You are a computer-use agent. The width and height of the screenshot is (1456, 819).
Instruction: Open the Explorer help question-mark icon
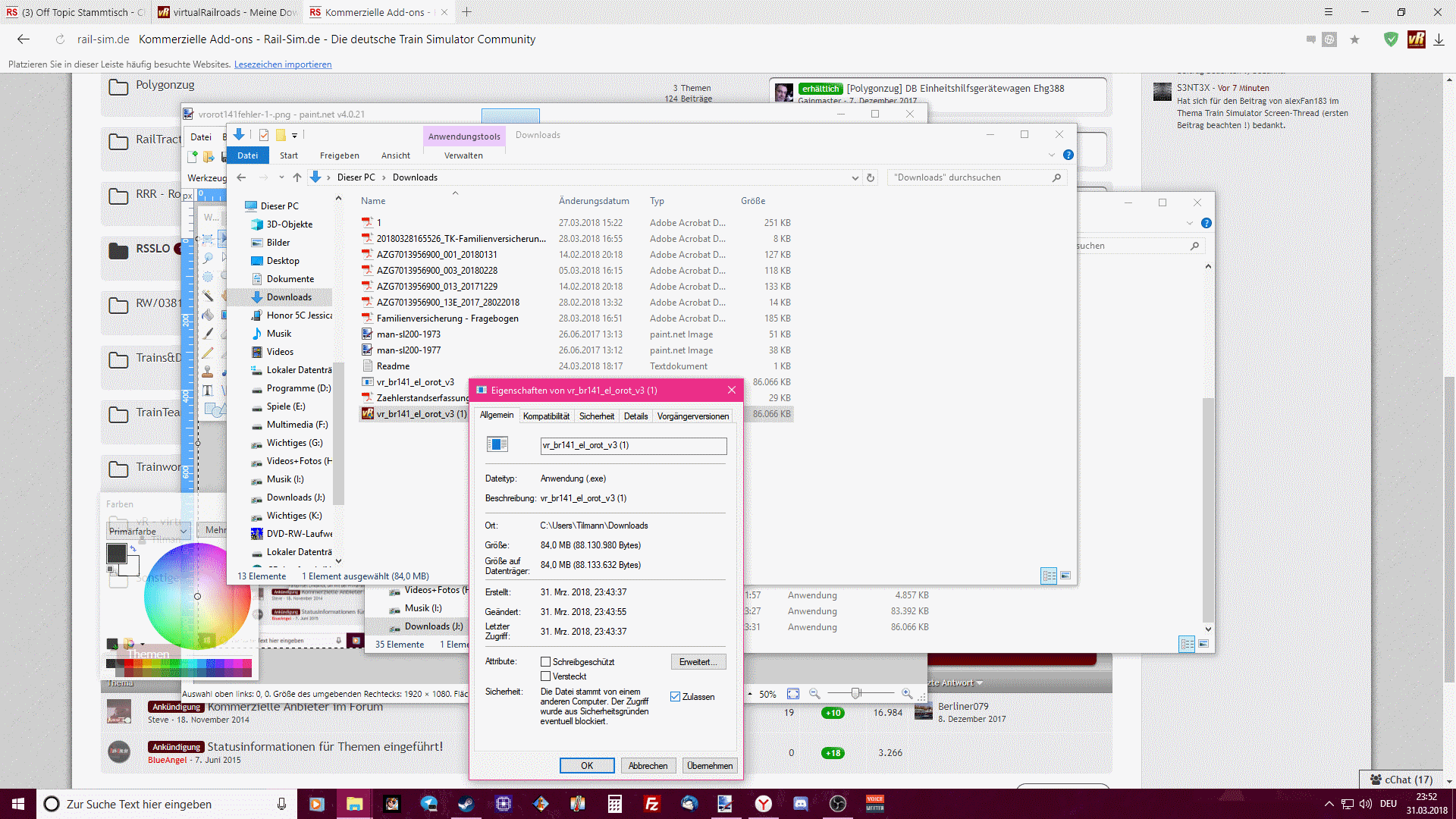coord(1068,155)
